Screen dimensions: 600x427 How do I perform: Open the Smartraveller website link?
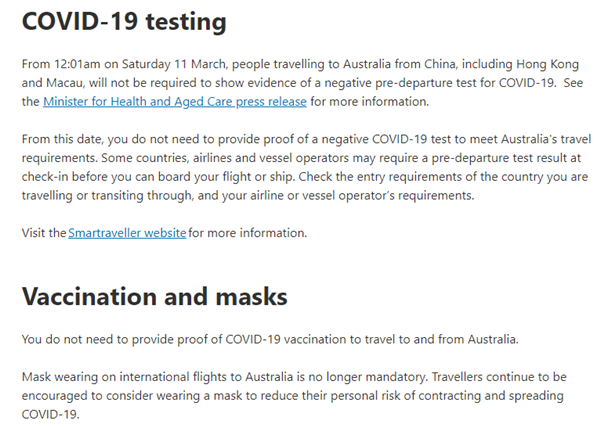point(127,233)
